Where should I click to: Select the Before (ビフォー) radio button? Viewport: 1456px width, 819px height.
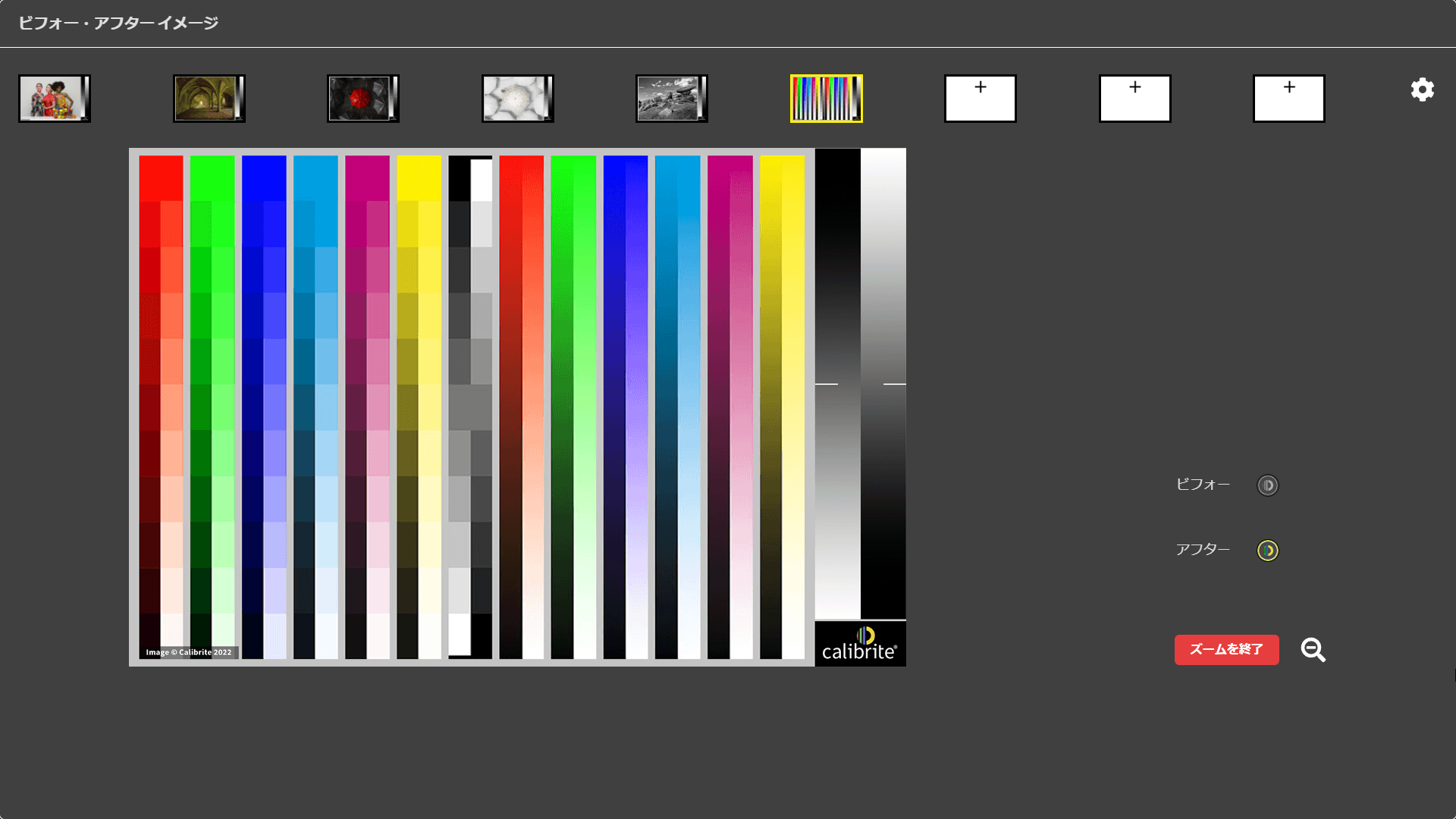1267,485
